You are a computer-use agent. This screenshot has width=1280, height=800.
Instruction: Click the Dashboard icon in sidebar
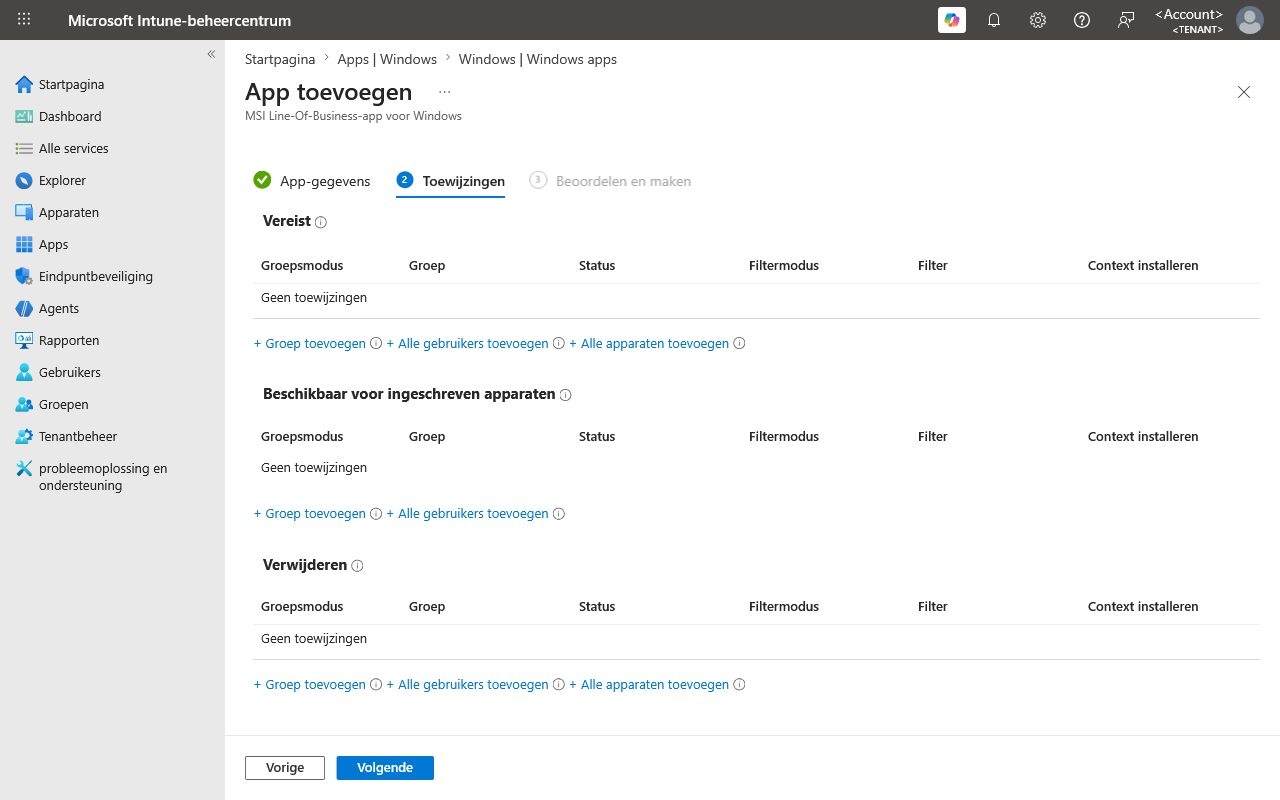click(24, 117)
